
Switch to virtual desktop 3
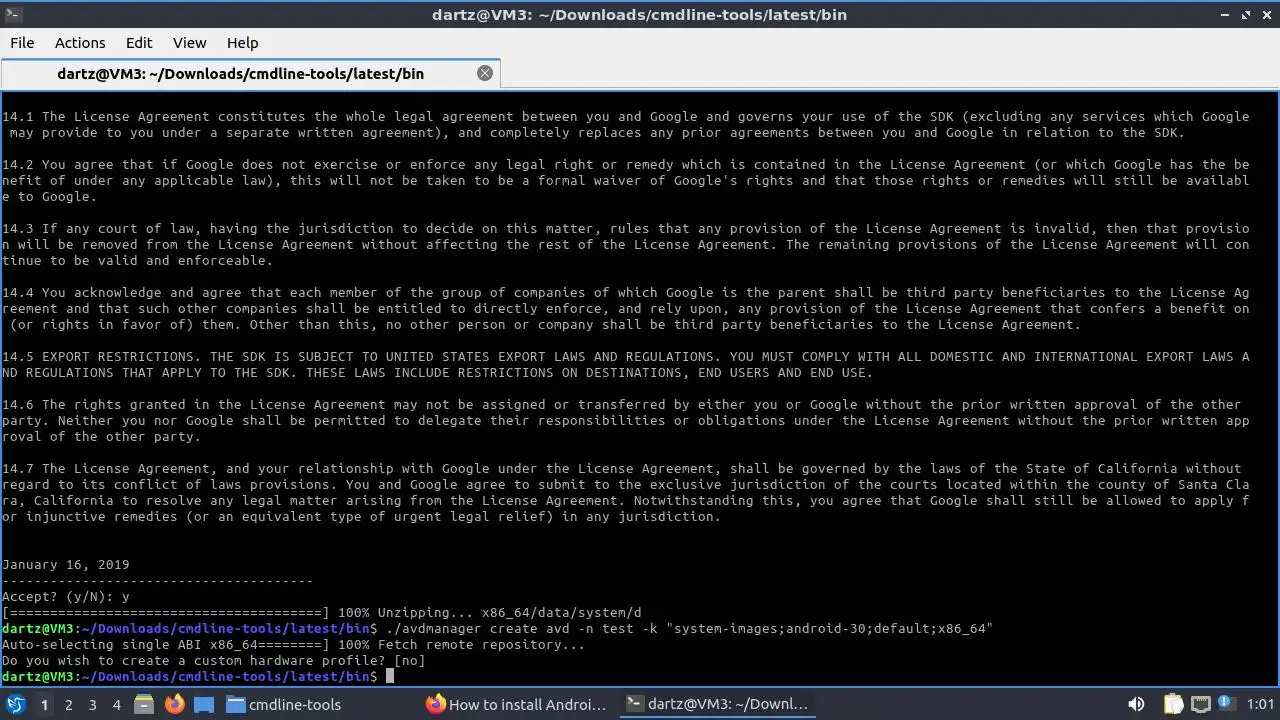92,704
